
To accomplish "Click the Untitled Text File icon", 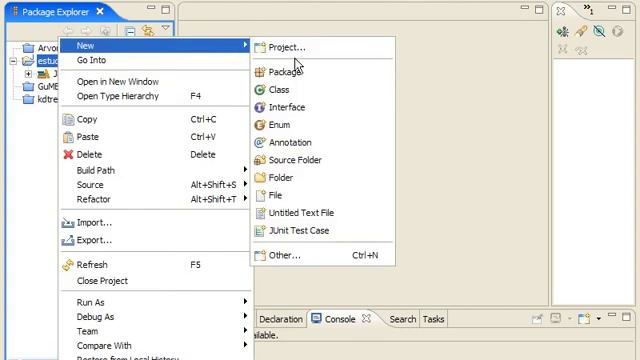I will (x=260, y=213).
